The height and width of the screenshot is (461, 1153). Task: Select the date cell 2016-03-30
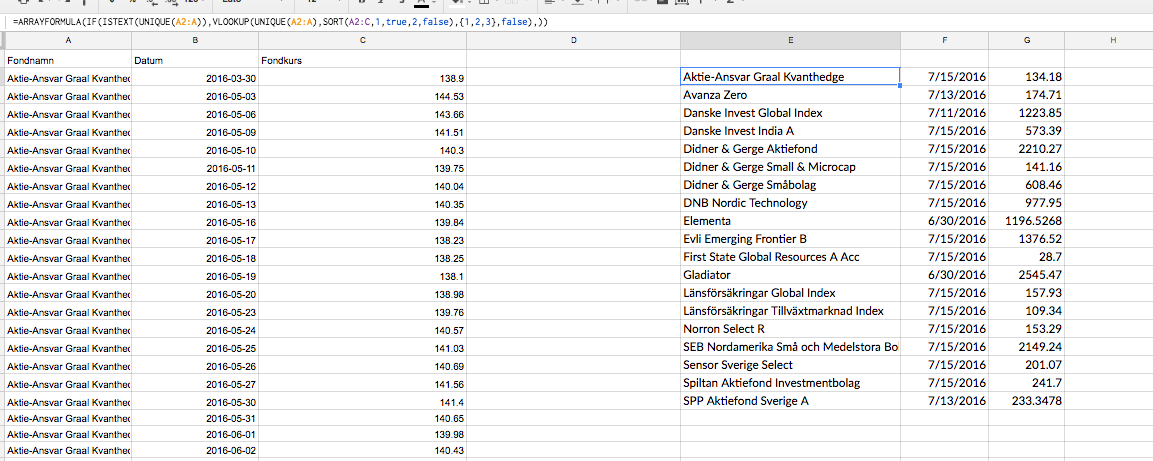coord(195,78)
